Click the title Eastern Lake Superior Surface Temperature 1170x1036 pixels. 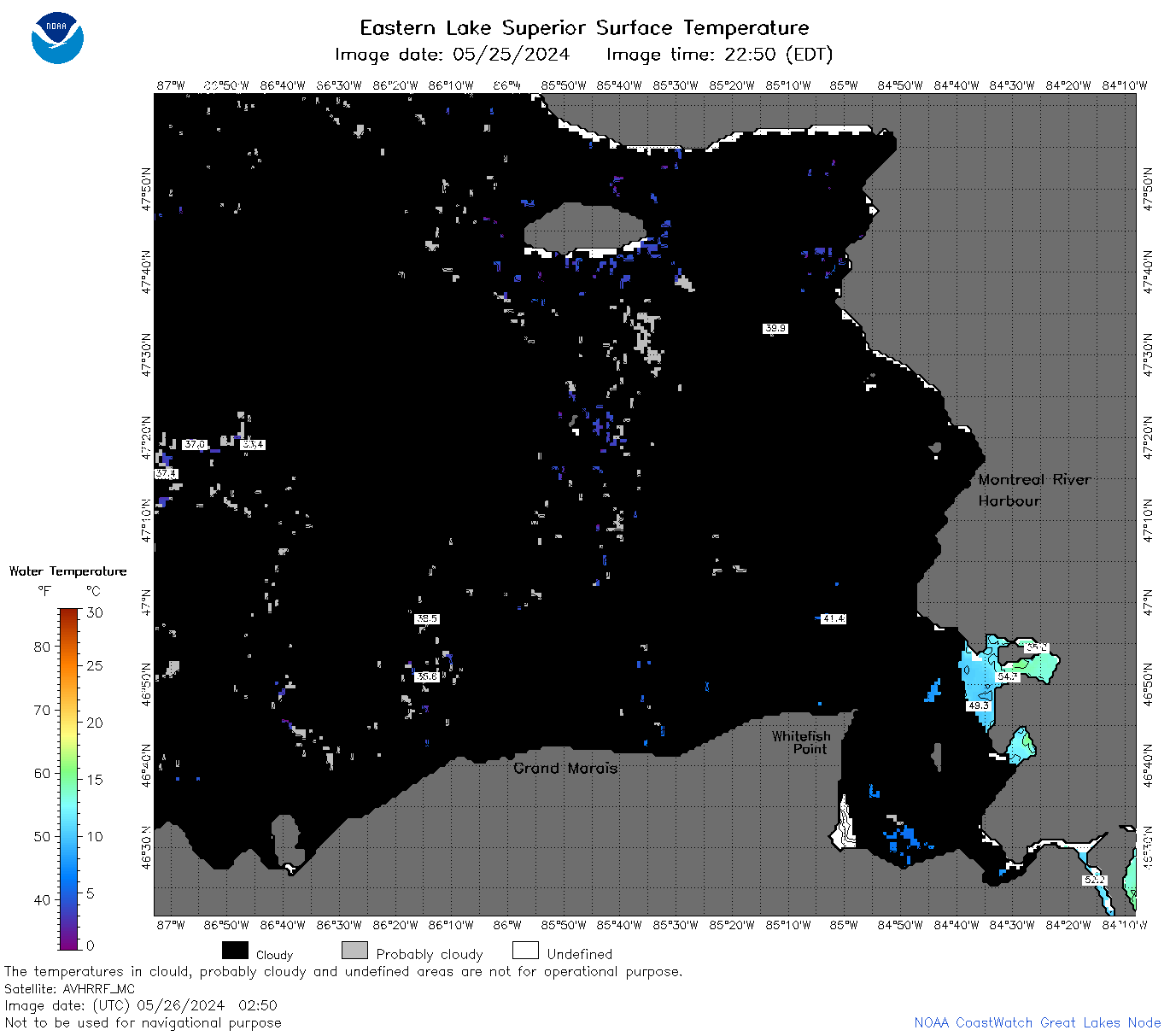(x=584, y=28)
